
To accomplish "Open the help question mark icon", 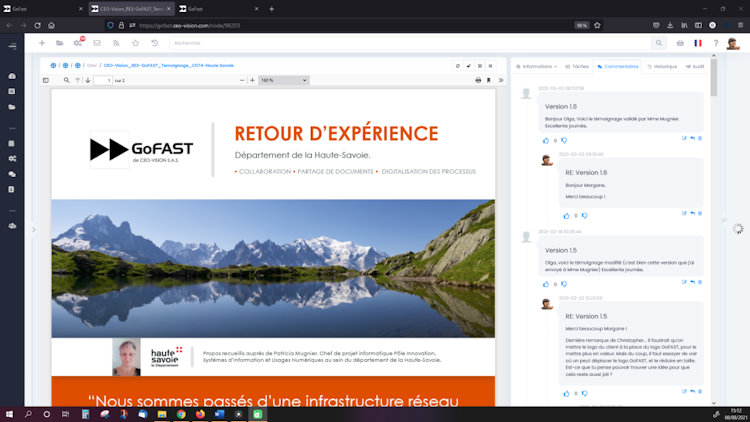I will click(x=716, y=43).
